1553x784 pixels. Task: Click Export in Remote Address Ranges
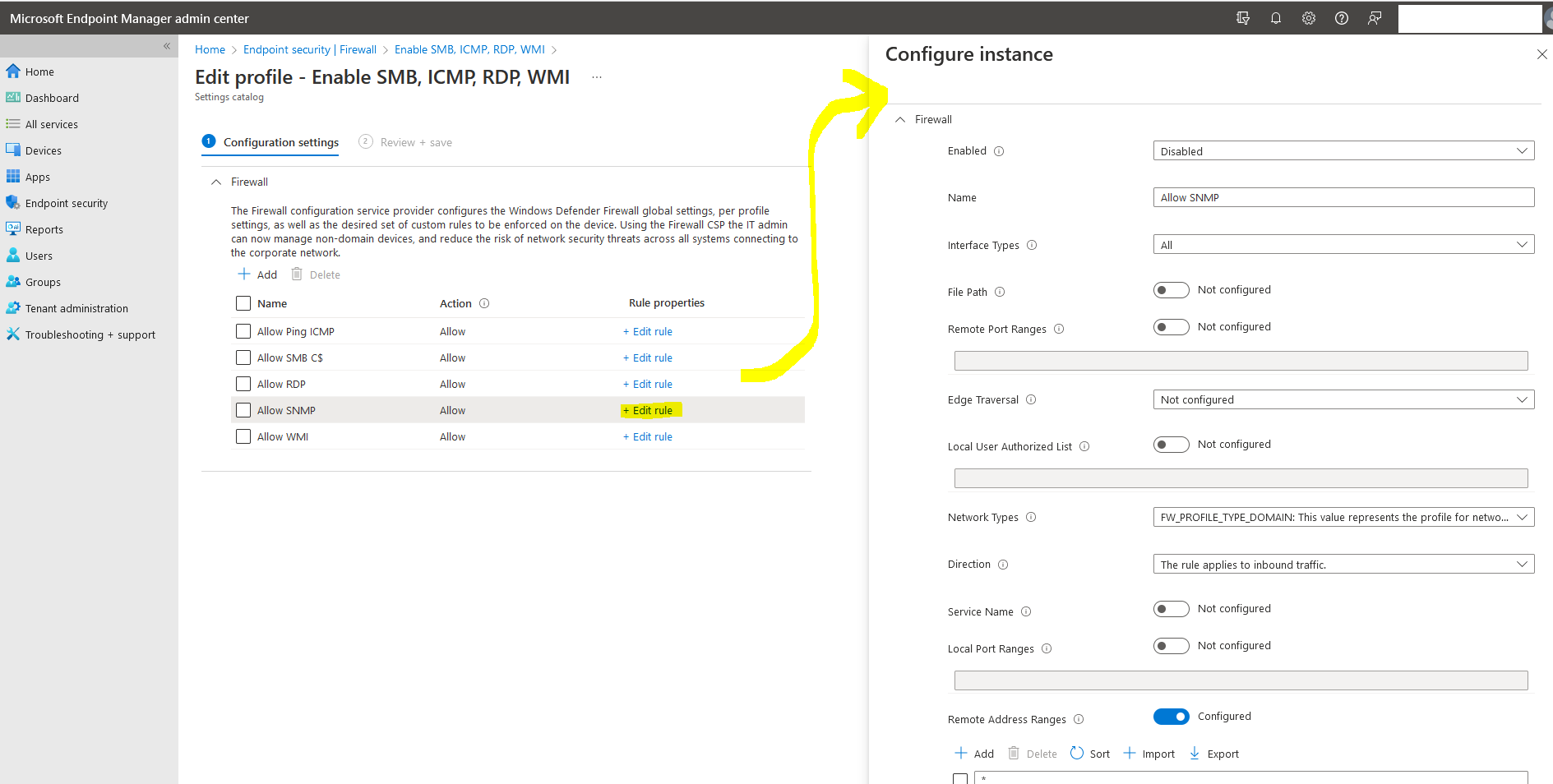pyautogui.click(x=1213, y=754)
